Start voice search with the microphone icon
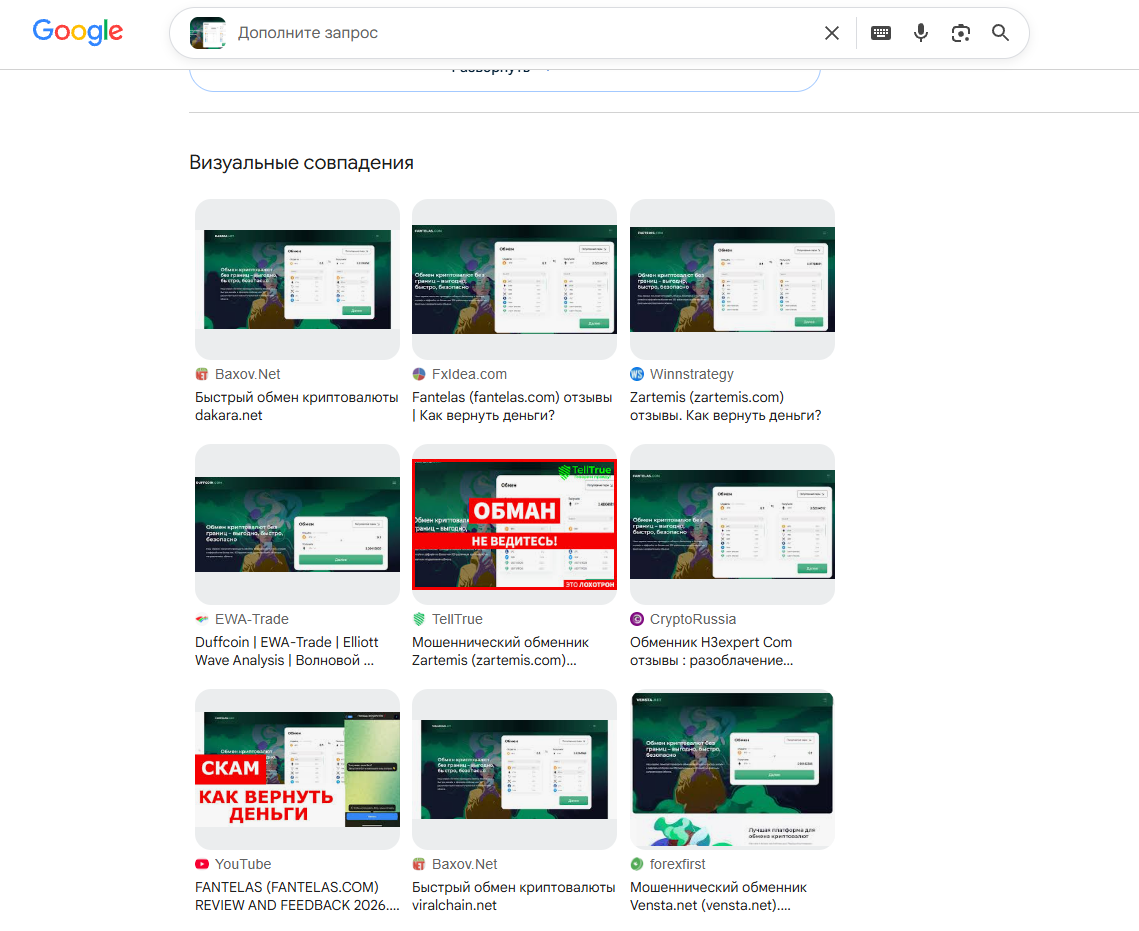 tap(920, 33)
